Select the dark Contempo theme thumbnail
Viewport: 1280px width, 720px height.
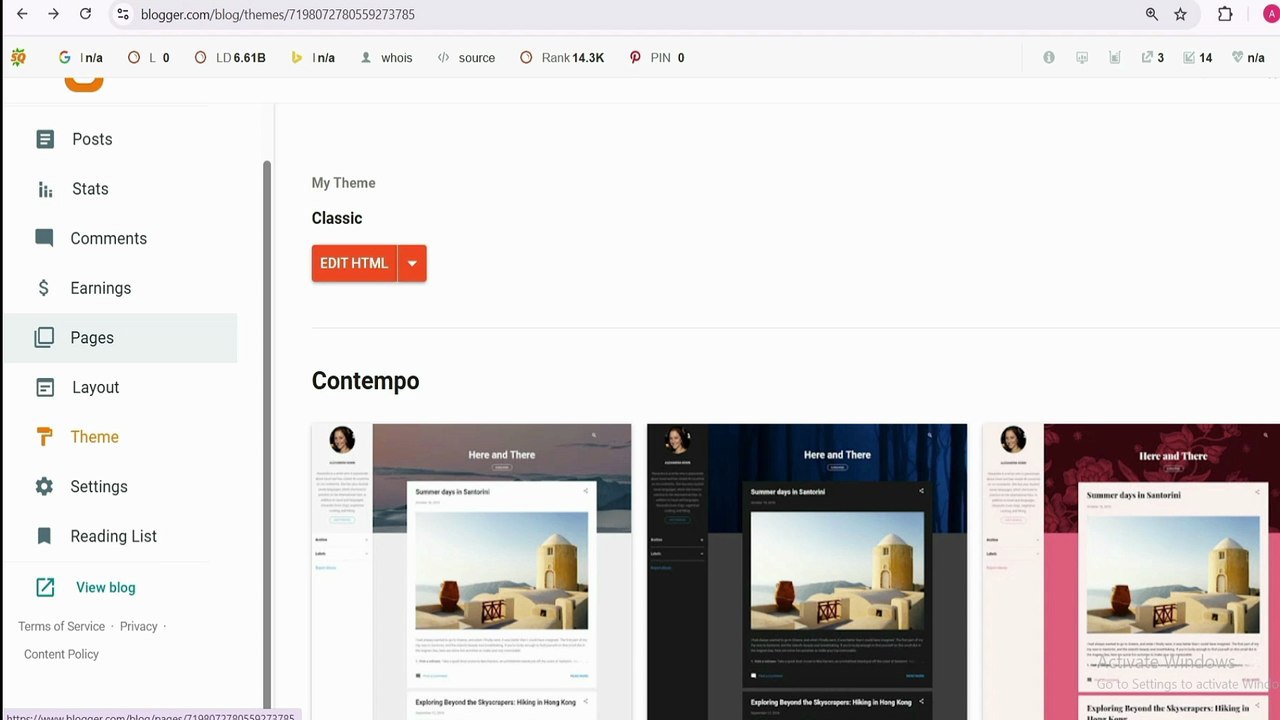(807, 572)
